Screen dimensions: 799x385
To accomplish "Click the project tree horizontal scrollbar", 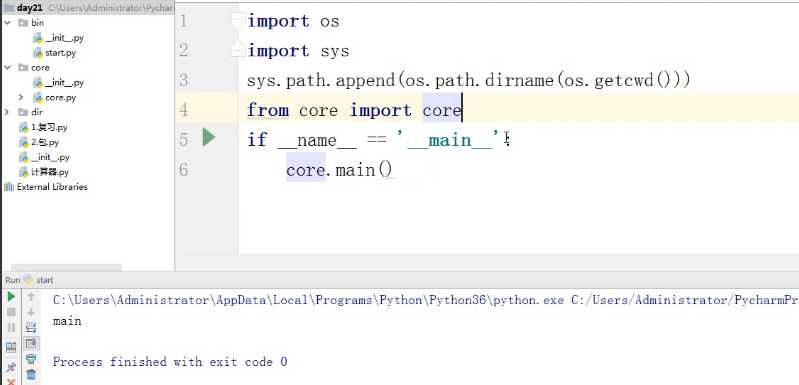I will click(x=66, y=267).
